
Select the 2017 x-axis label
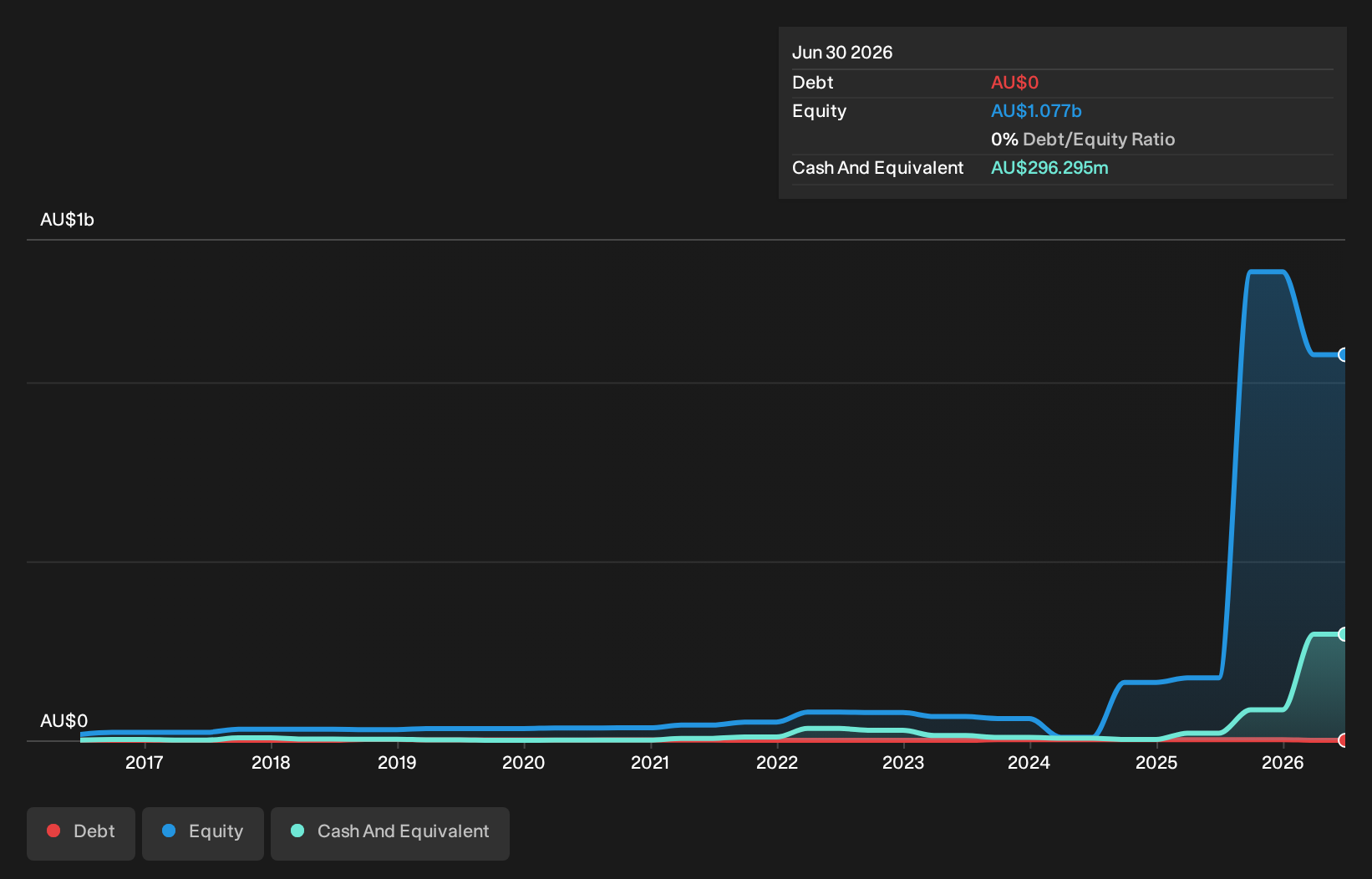pos(145,762)
